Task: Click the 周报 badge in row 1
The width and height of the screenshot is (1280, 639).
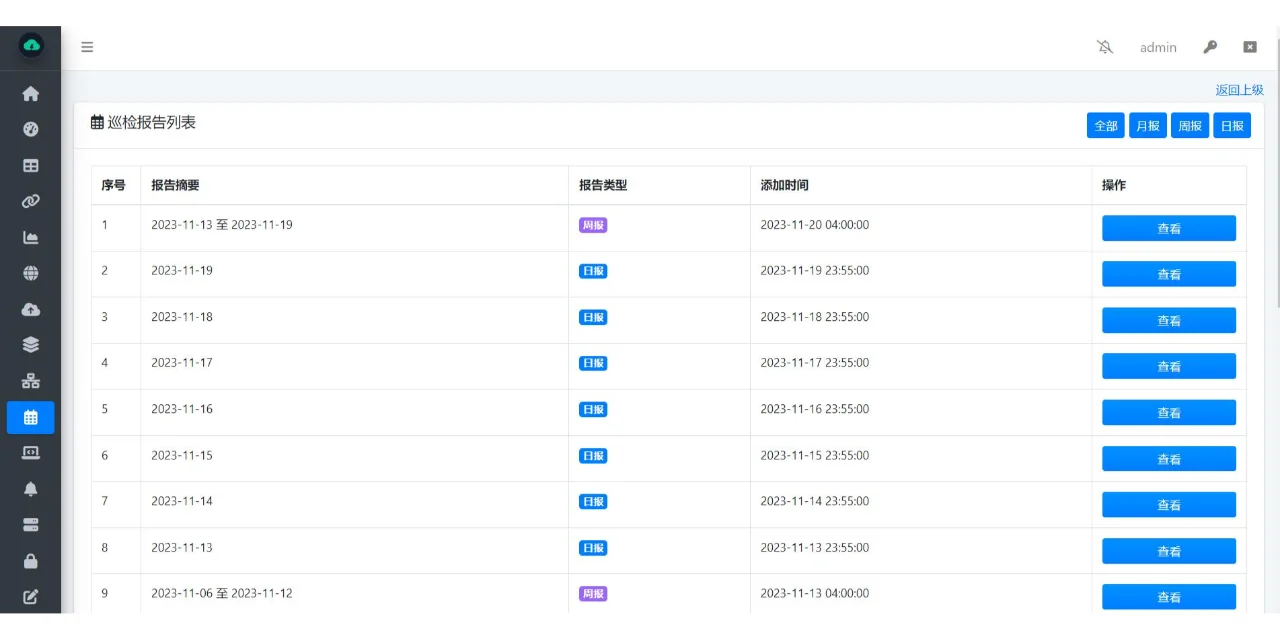Action: 593,225
